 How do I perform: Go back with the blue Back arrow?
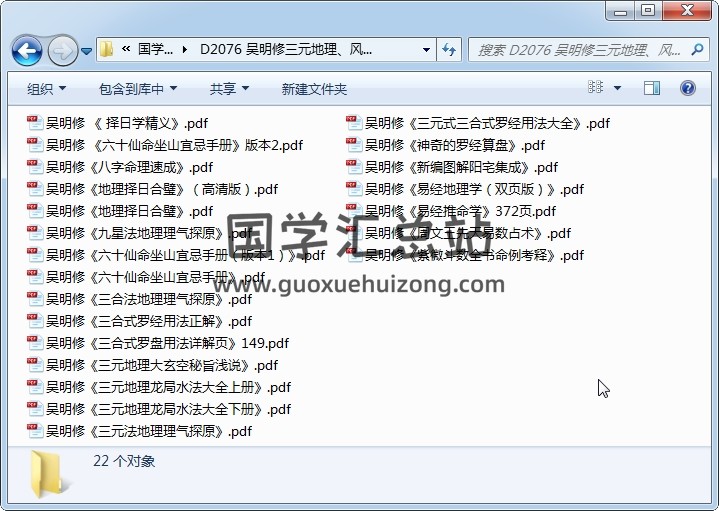click(x=27, y=50)
